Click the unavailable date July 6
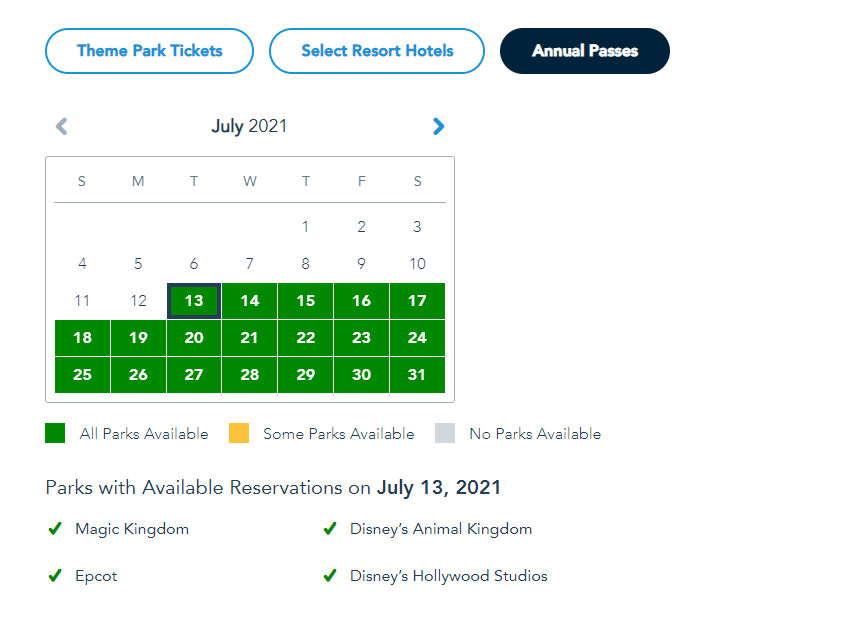Viewport: 851px width, 617px height. tap(194, 264)
